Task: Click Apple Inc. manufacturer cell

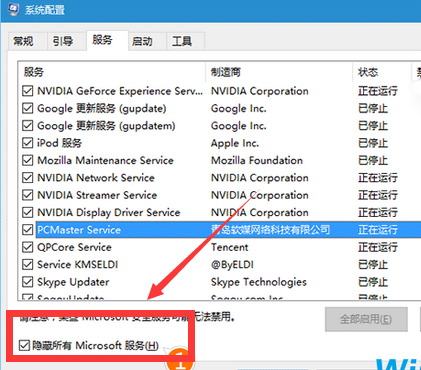Action: point(235,143)
